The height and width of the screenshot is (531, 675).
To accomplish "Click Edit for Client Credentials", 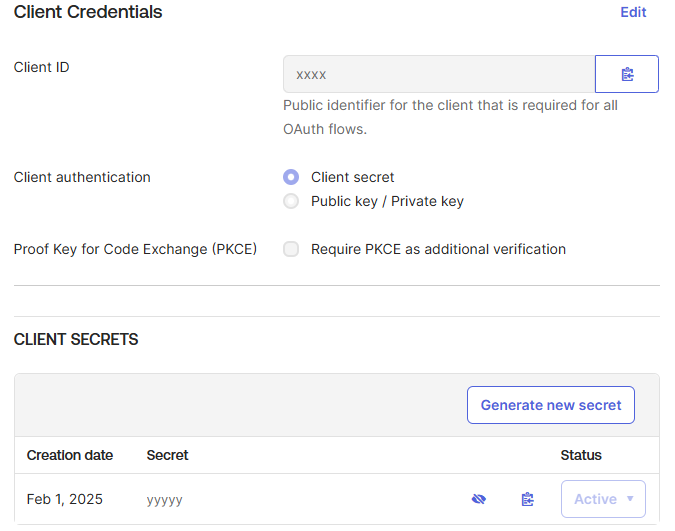I will point(633,12).
